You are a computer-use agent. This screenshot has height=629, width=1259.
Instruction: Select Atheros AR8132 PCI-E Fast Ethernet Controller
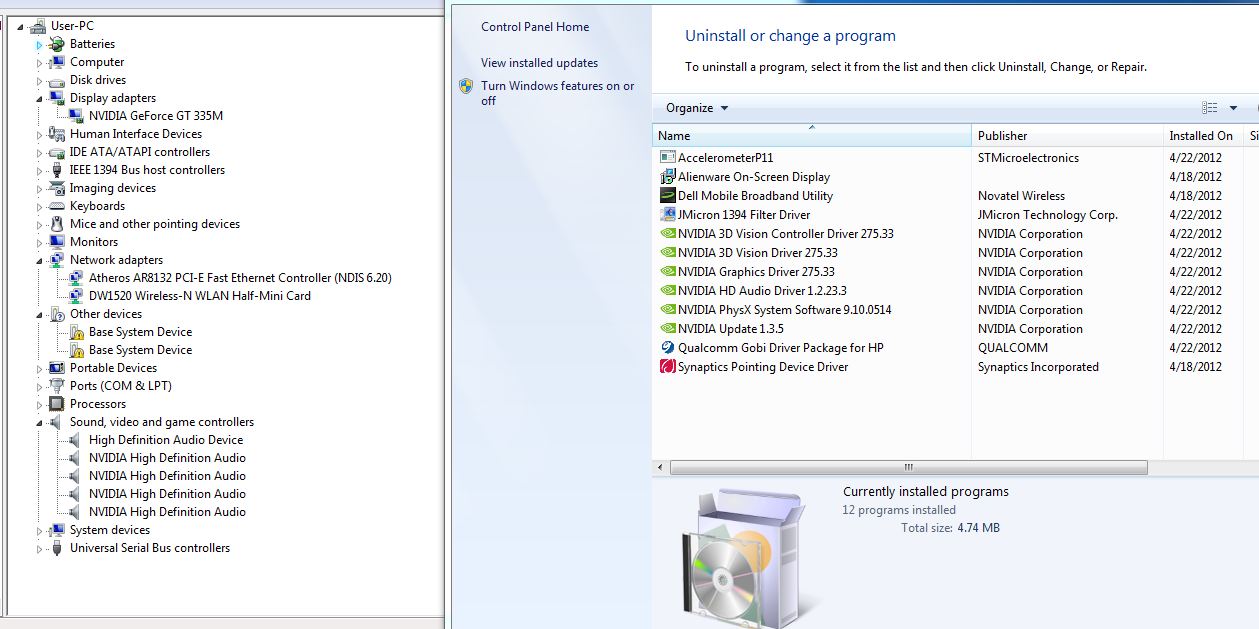pyautogui.click(x=240, y=278)
